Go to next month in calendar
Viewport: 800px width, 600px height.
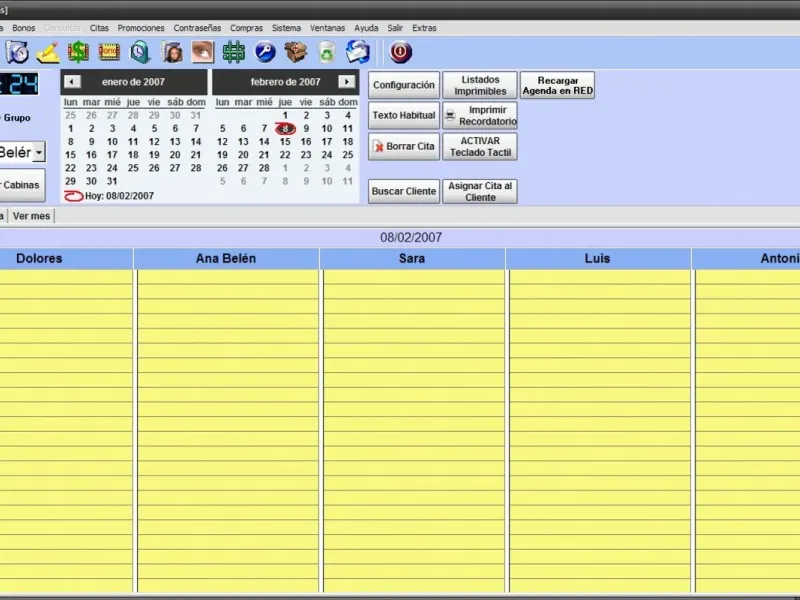point(346,82)
